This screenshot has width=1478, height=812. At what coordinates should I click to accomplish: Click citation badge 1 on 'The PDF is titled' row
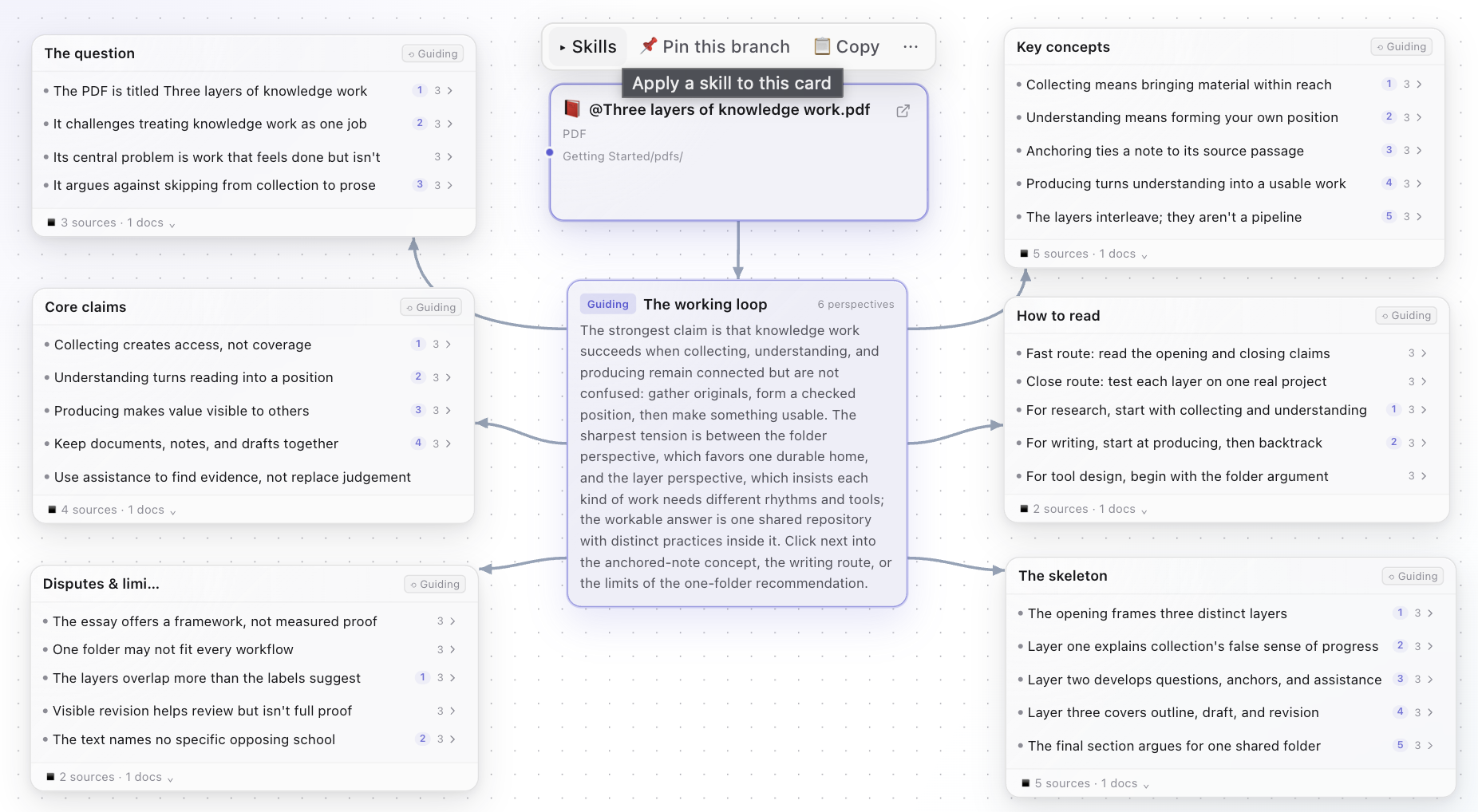point(420,90)
